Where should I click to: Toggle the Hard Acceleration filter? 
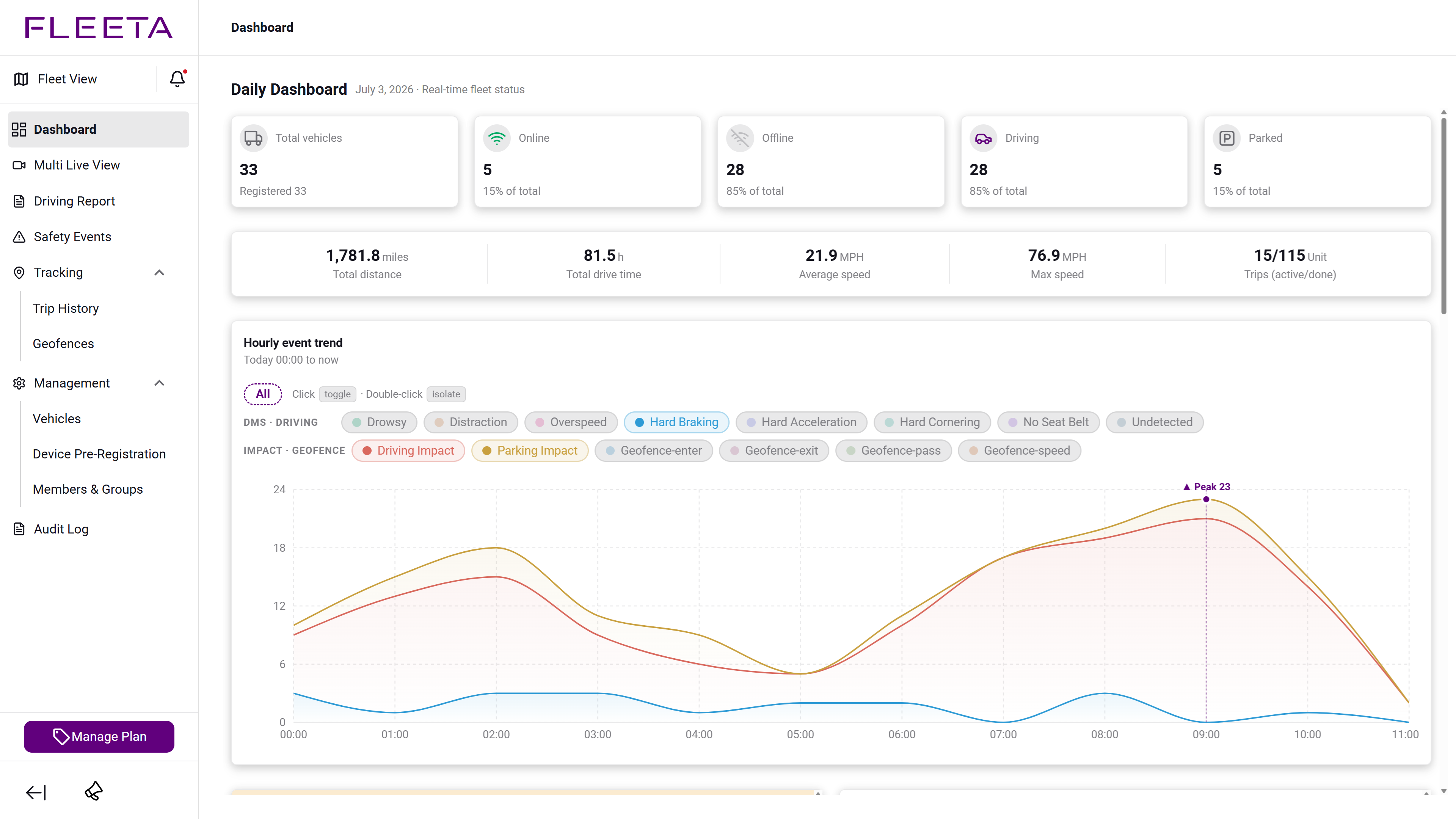(801, 422)
